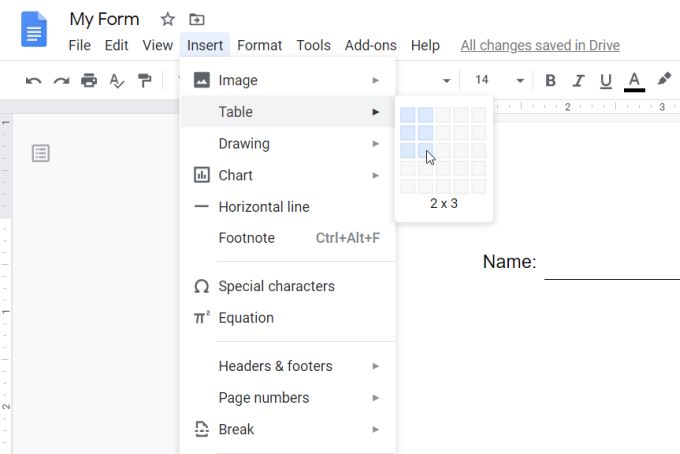
Task: Select the paint format tool
Action: [x=145, y=80]
